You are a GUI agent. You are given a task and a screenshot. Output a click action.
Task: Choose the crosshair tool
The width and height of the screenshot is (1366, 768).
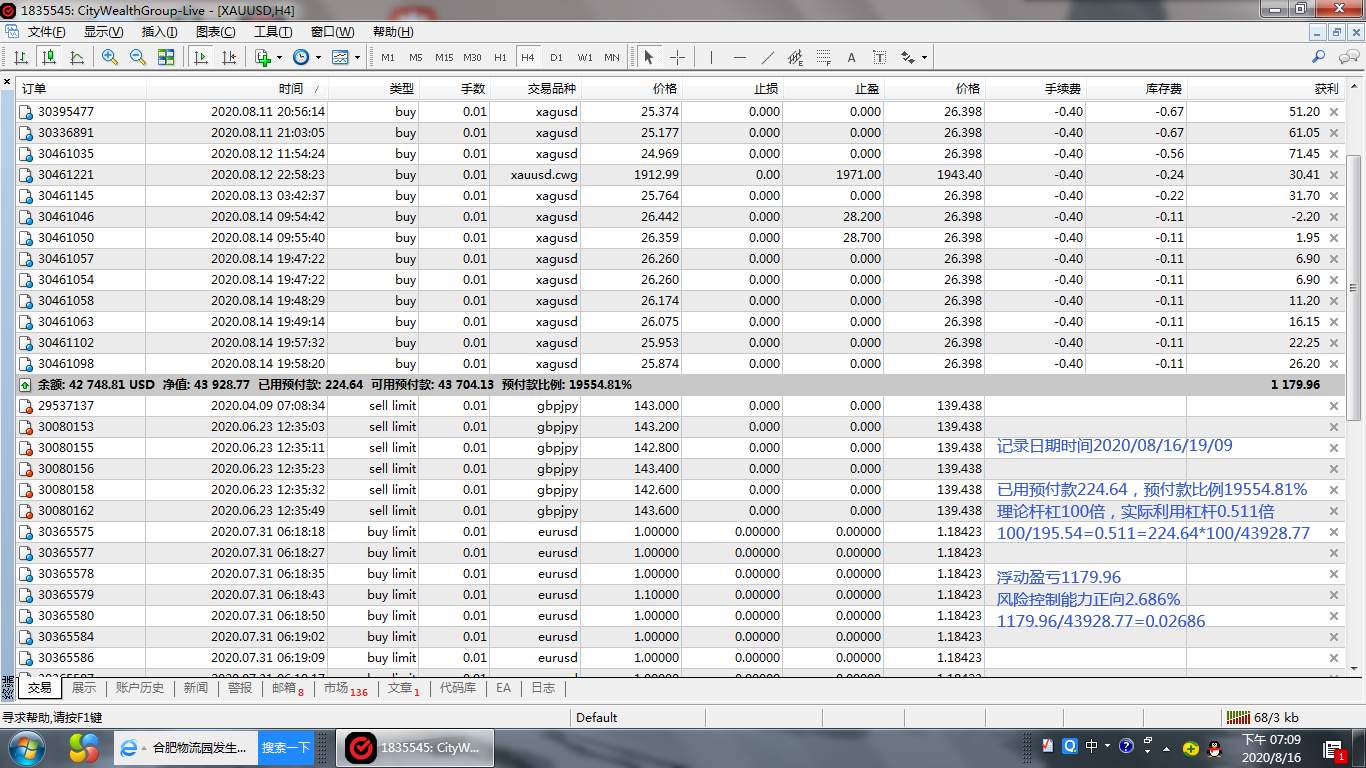(677, 57)
